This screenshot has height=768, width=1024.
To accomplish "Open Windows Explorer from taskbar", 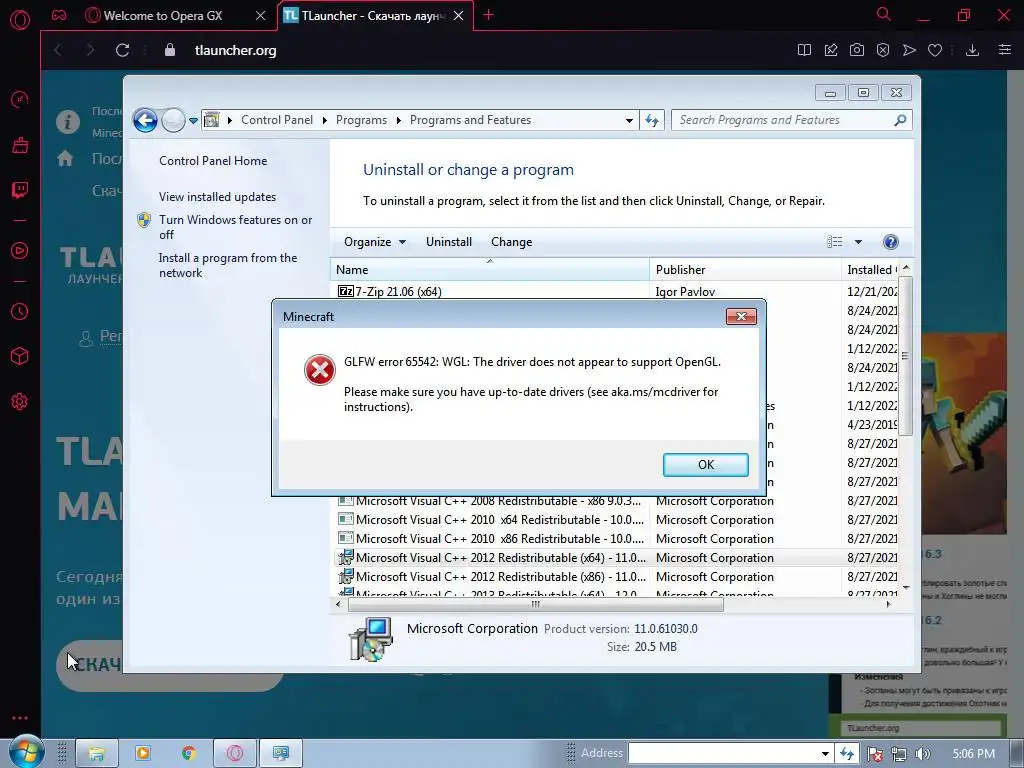I will [x=97, y=753].
